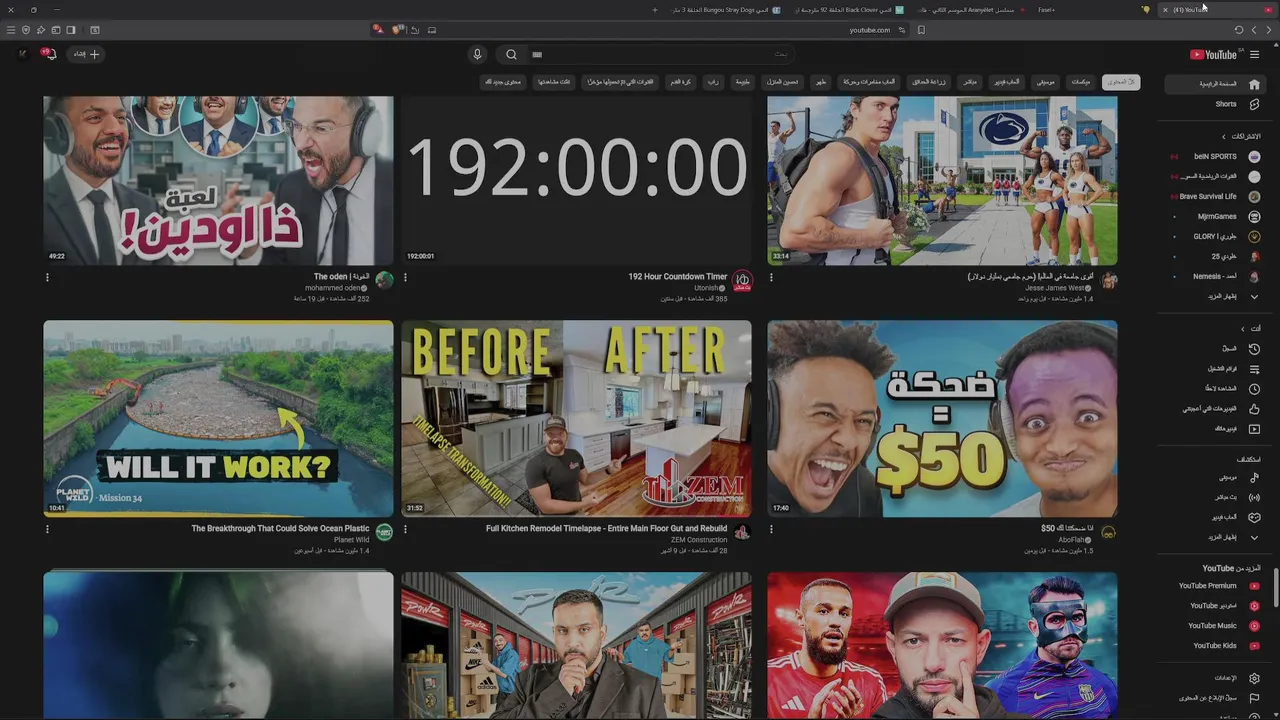The width and height of the screenshot is (1280, 720).
Task: Open more options for Jesse James West video
Action: click(771, 278)
